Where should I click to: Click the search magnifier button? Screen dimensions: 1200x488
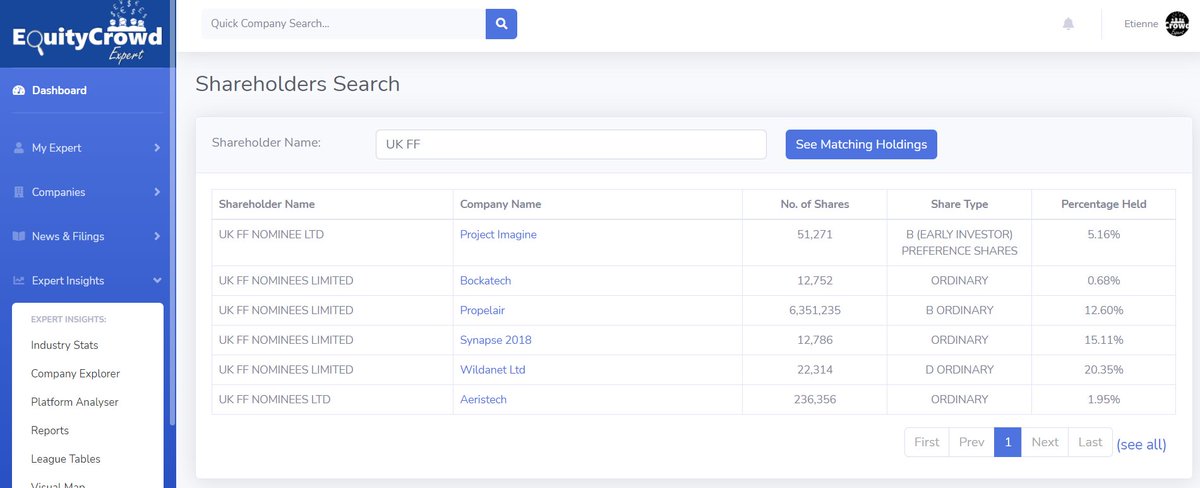point(501,23)
